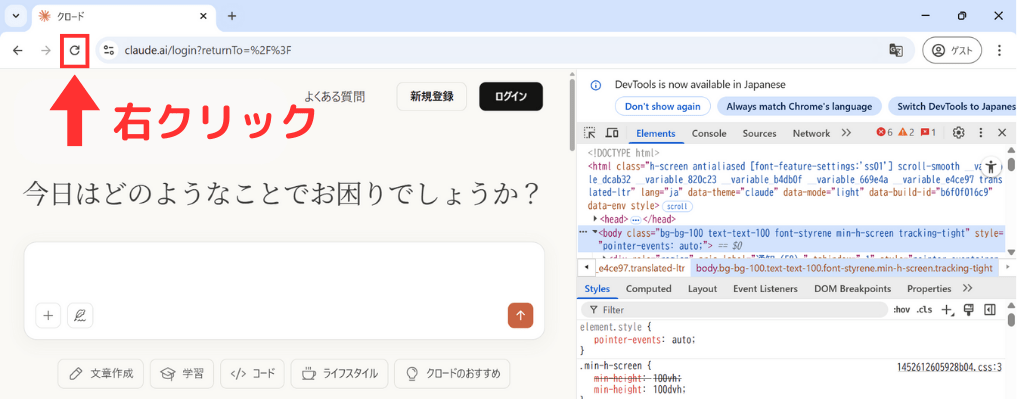Switch to the Computed pane tab
The image size is (1017, 399).
click(x=648, y=289)
